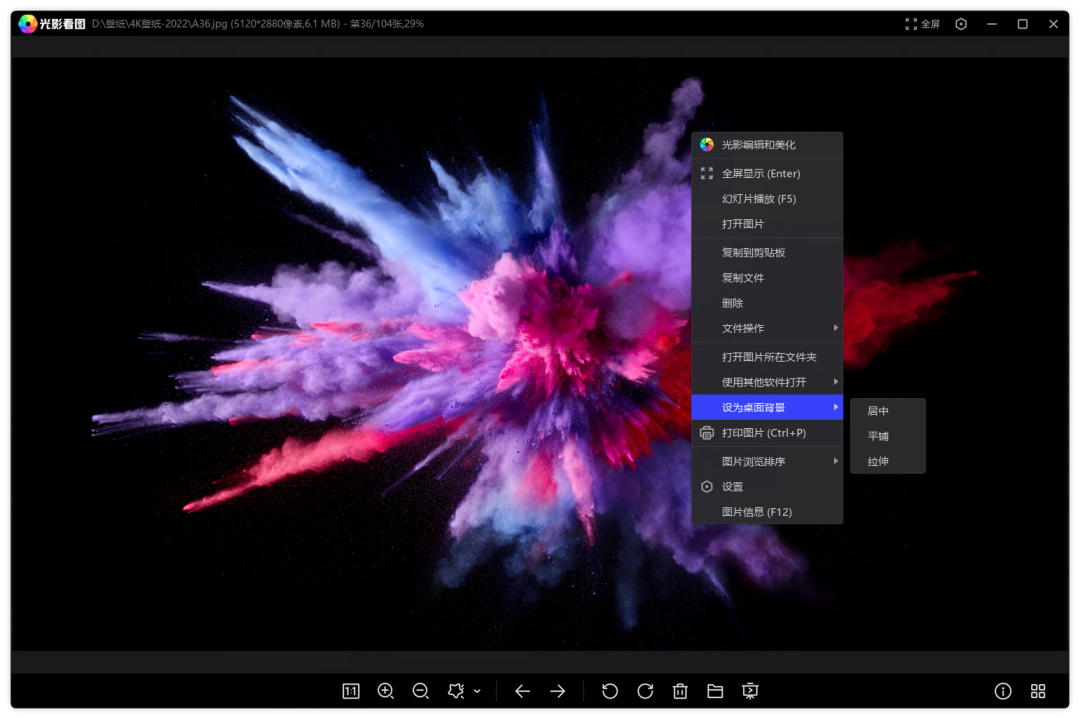The image size is (1080, 719).
Task: Advance to next image with right arrow
Action: [558, 691]
